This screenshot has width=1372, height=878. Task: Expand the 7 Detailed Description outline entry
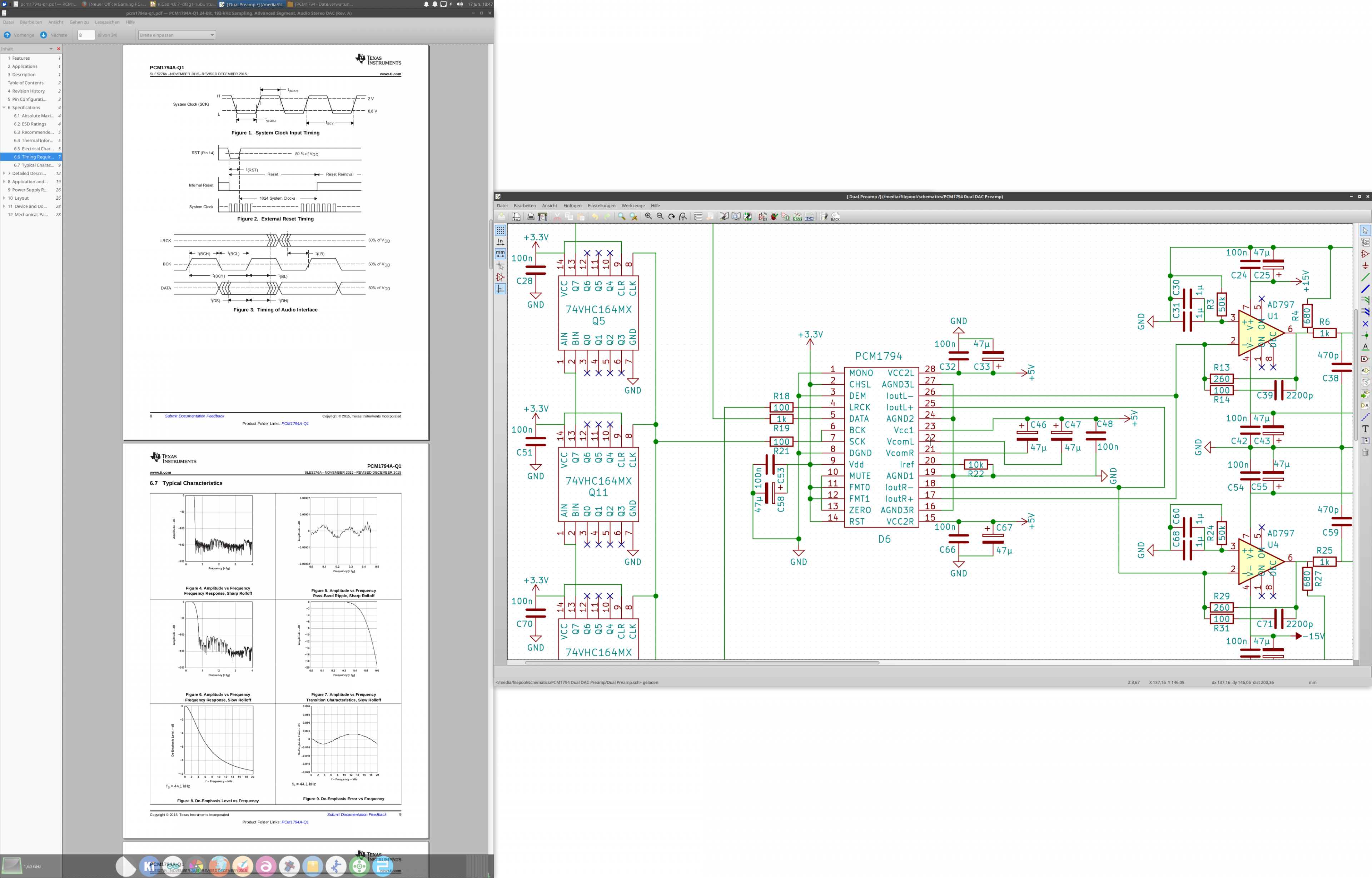coord(4,173)
